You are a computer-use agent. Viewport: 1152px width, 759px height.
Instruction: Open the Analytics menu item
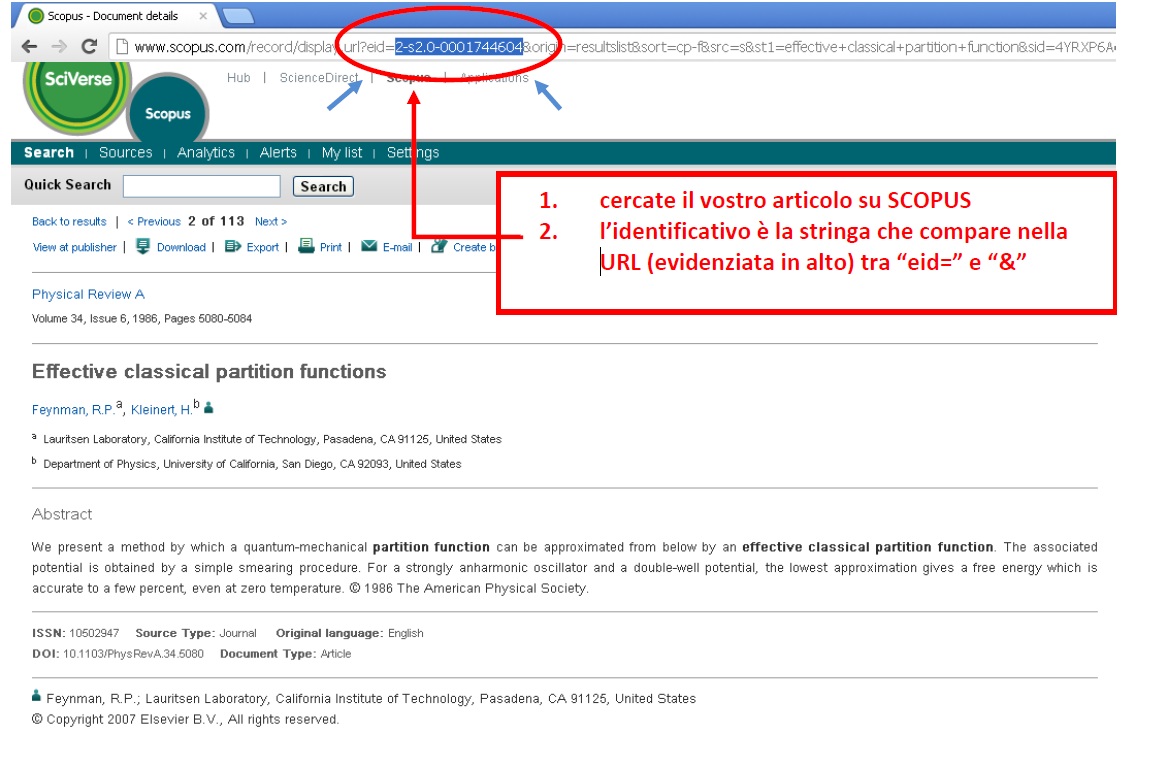[205, 153]
